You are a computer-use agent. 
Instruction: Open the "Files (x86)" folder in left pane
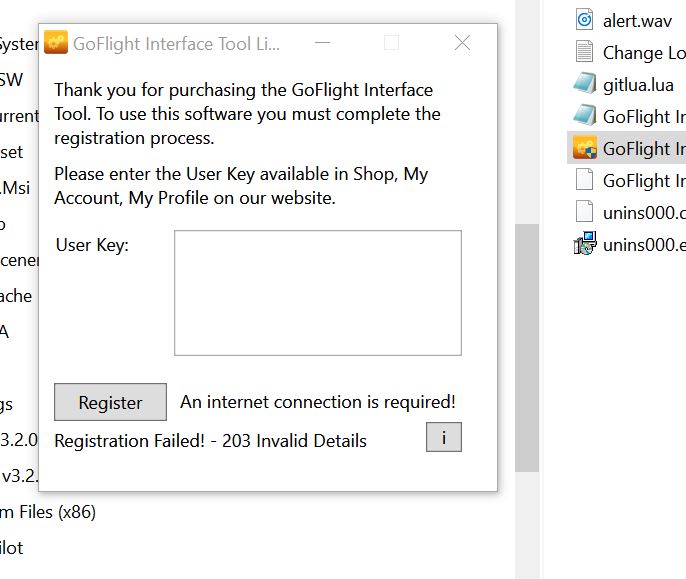pos(48,512)
